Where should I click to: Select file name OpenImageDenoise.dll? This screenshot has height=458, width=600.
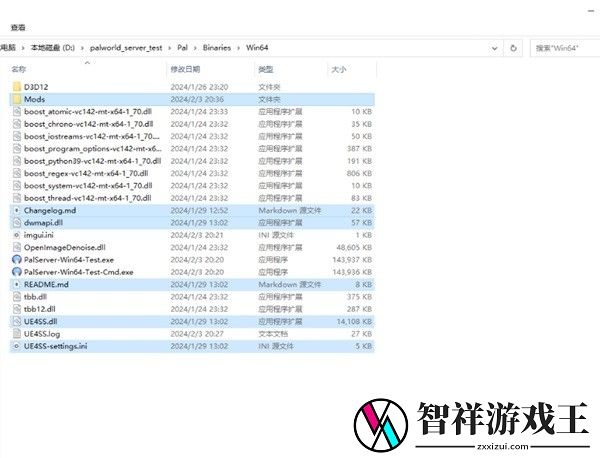click(65, 247)
